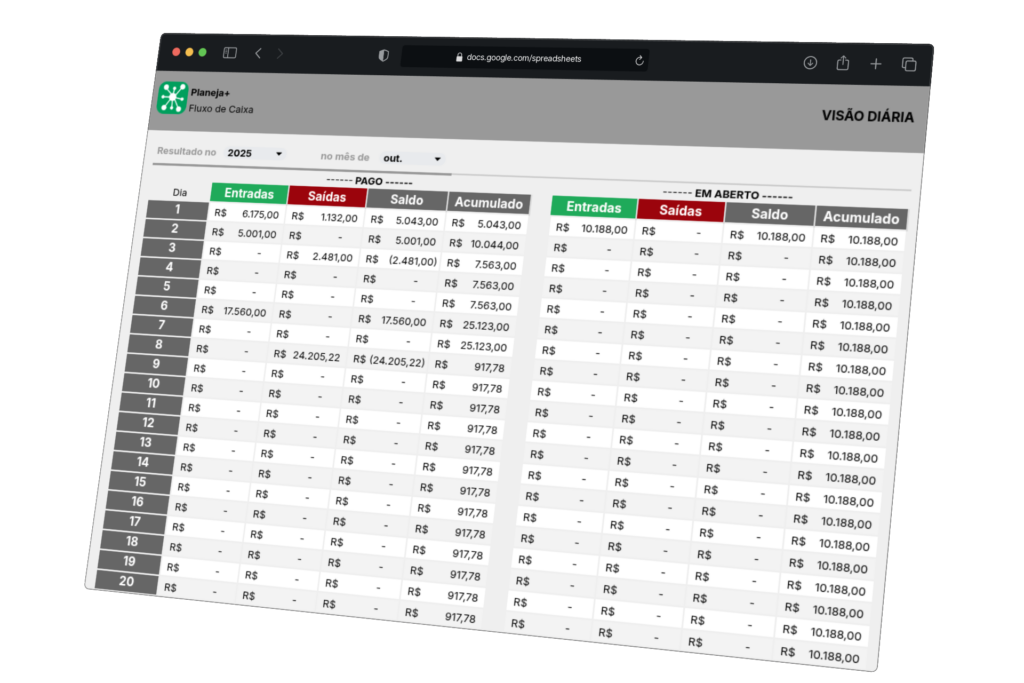
Task: Show the tab overview icon
Action: coord(909,64)
